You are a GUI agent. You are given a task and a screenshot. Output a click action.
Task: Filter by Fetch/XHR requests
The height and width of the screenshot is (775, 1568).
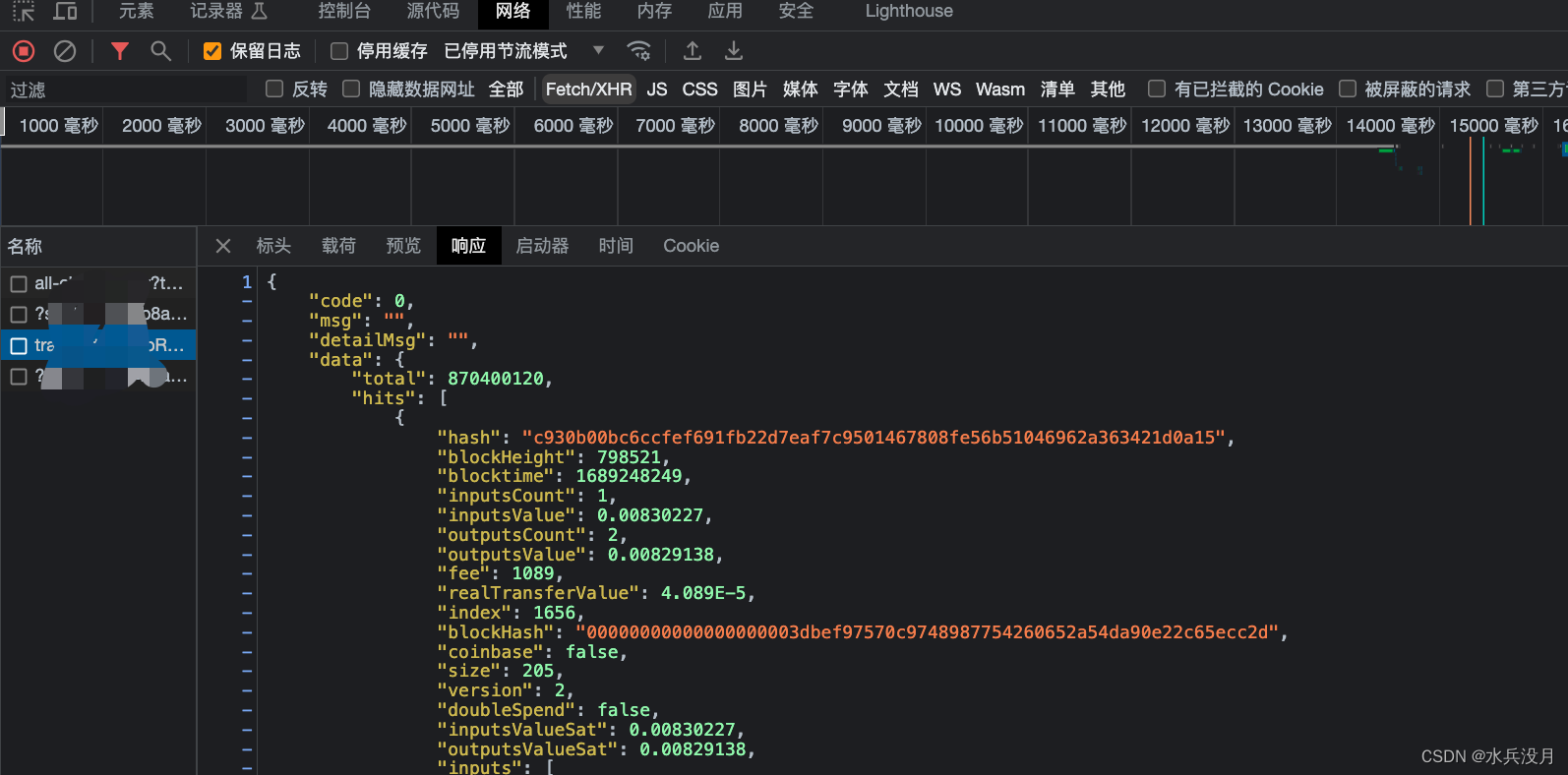pos(588,89)
